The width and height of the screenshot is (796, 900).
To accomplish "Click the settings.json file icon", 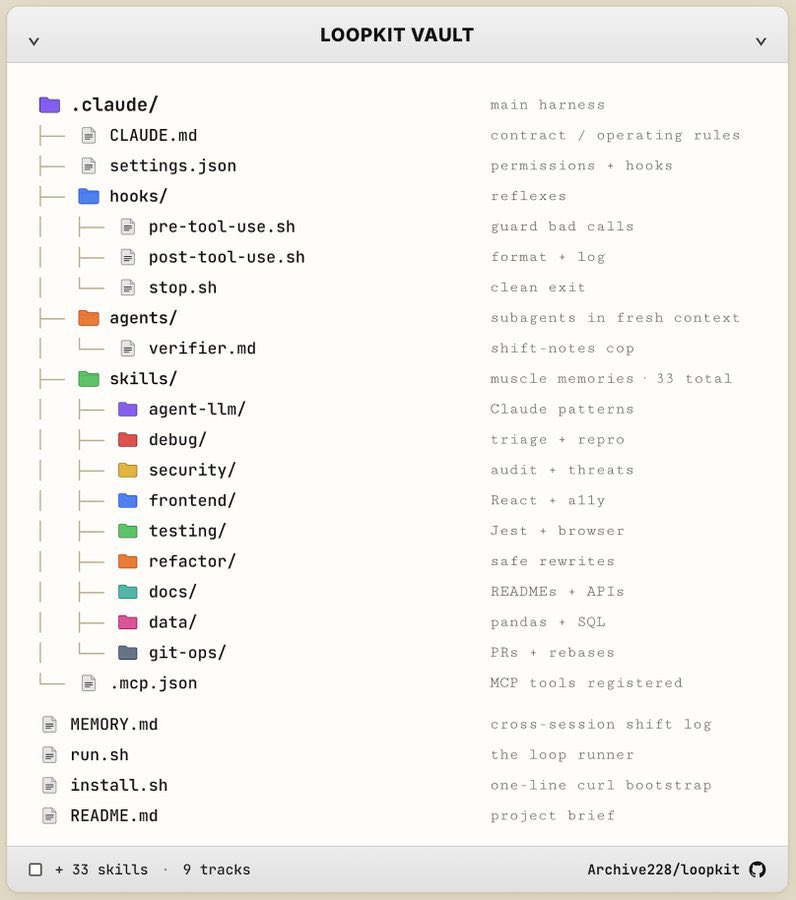I will pyautogui.click(x=88, y=166).
